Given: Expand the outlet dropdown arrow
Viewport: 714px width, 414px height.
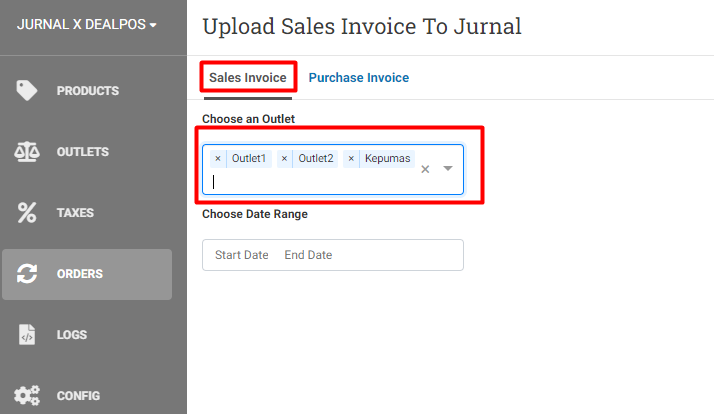Looking at the screenshot, I should point(448,169).
